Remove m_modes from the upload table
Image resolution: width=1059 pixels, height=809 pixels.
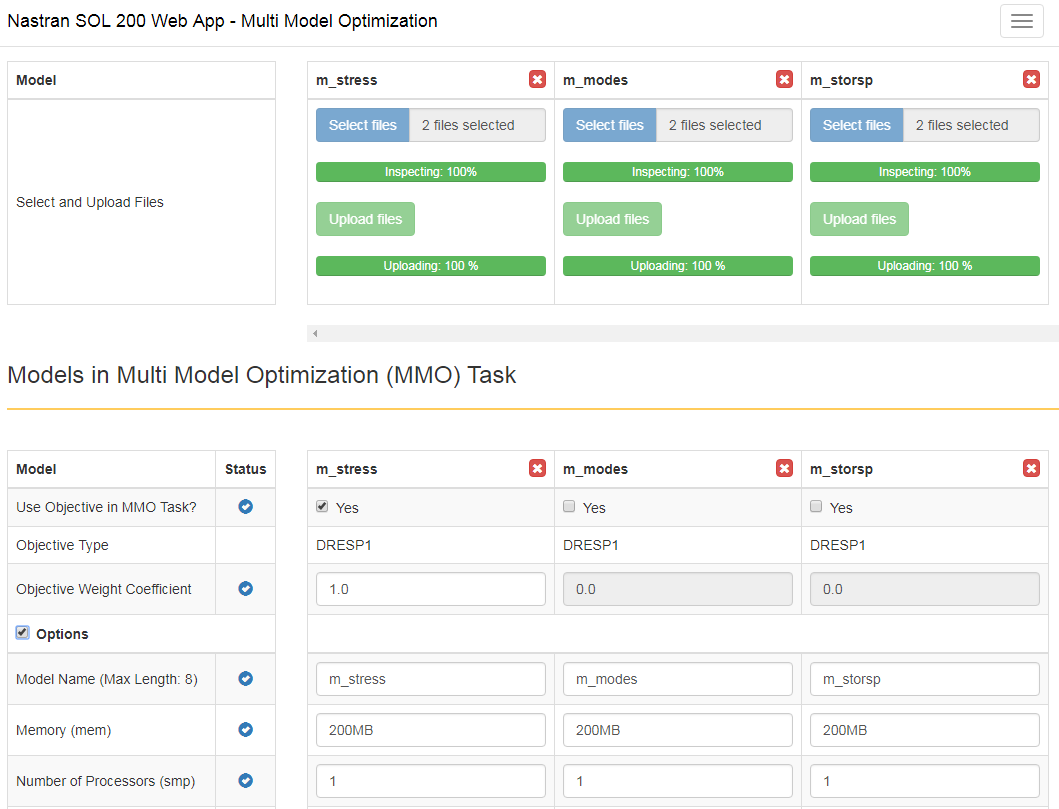coord(784,80)
